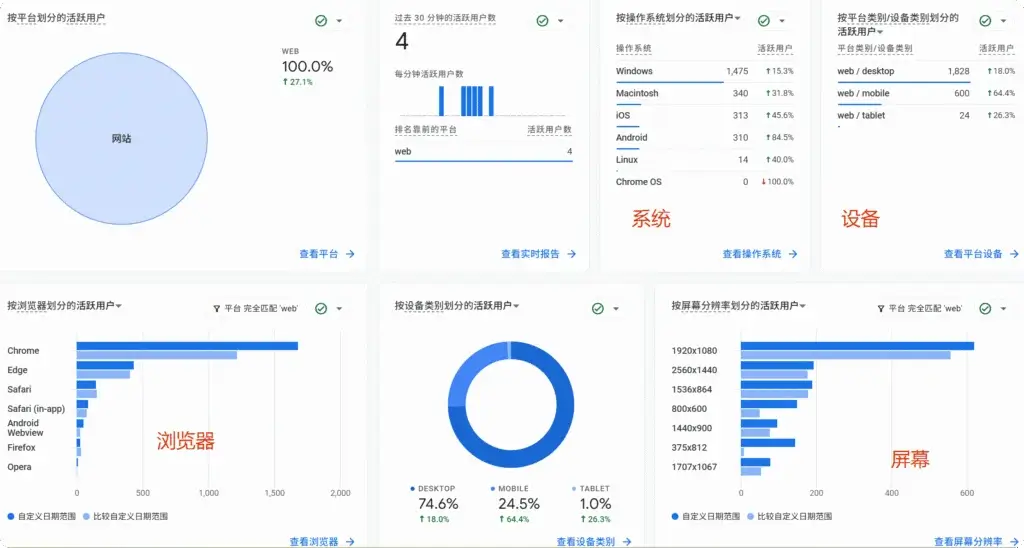Open the check-icon dropdown arrow on 操作系统 card
Screen dimensions: 1024x548
click(x=782, y=21)
